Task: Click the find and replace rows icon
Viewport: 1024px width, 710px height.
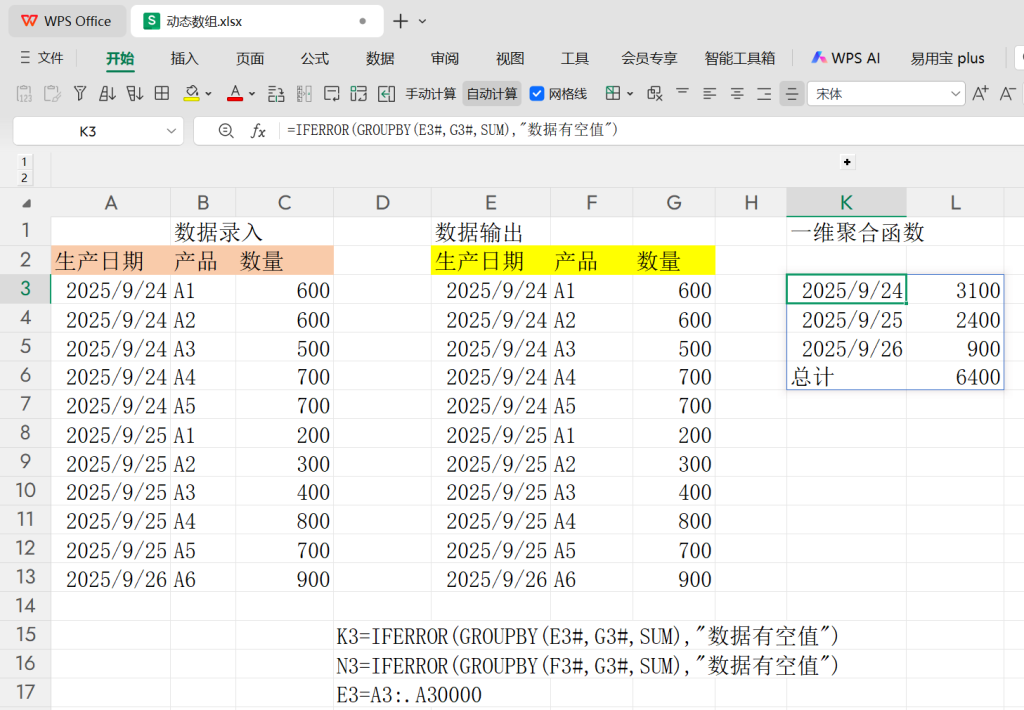Action: (276, 94)
